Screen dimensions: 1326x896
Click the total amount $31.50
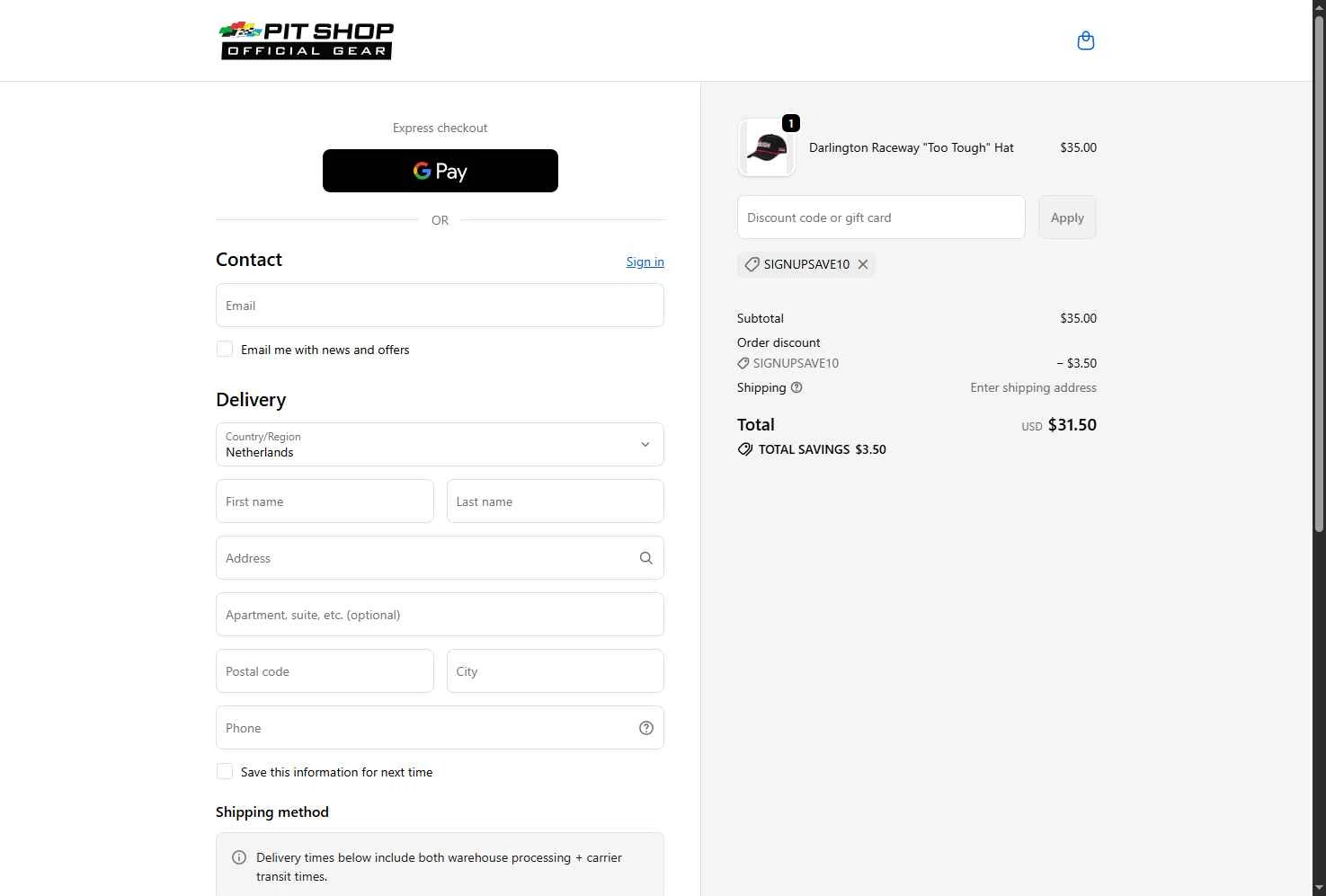point(1072,425)
